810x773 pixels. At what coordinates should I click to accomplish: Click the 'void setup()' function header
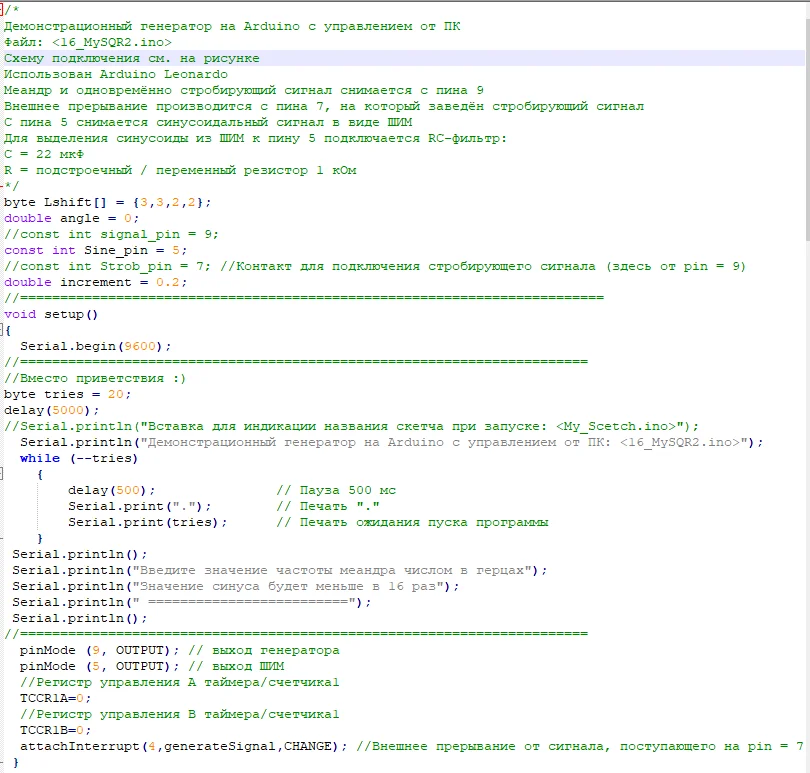[x=51, y=314]
